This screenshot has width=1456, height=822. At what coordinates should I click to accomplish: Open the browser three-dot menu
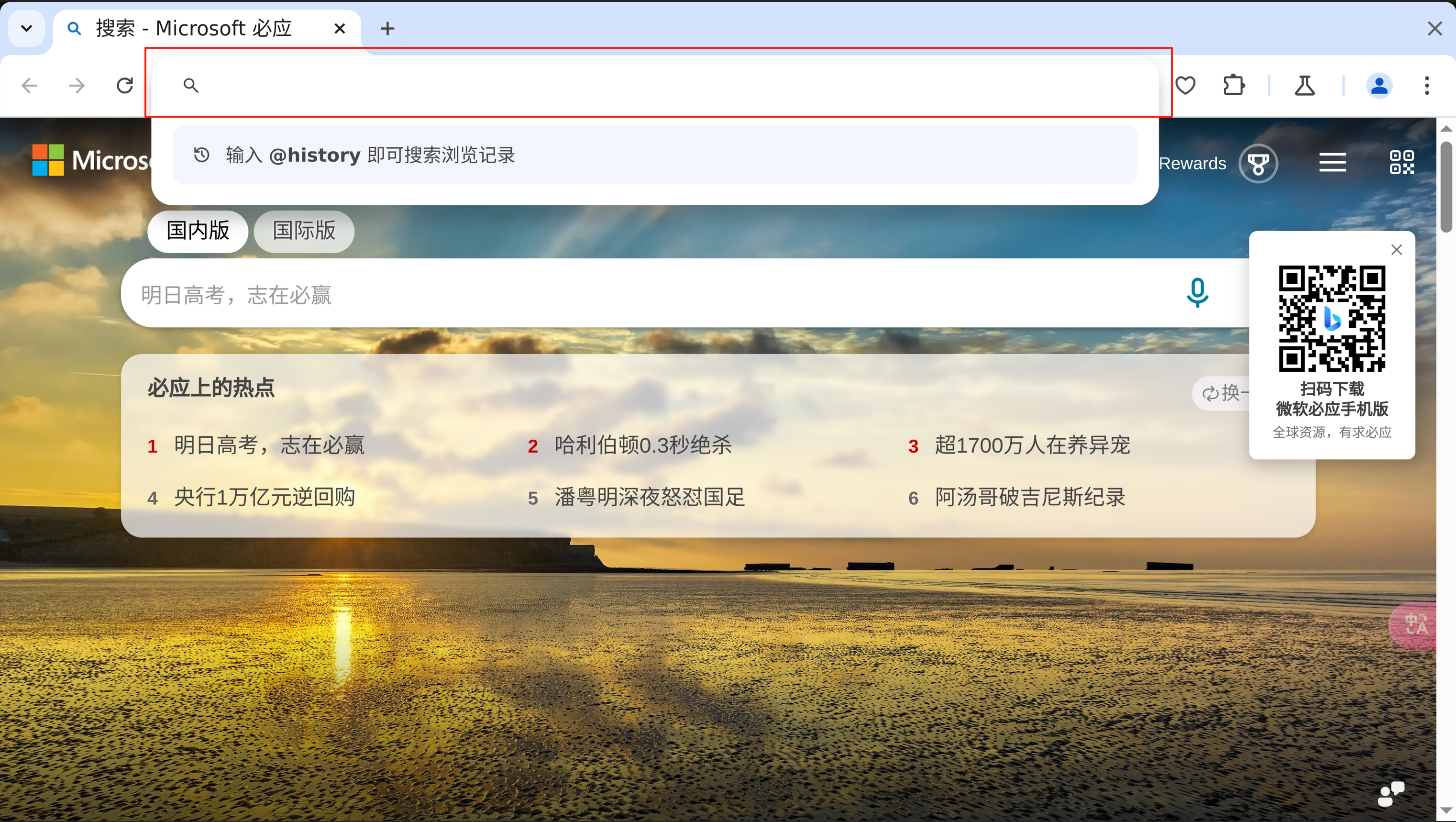[1427, 86]
